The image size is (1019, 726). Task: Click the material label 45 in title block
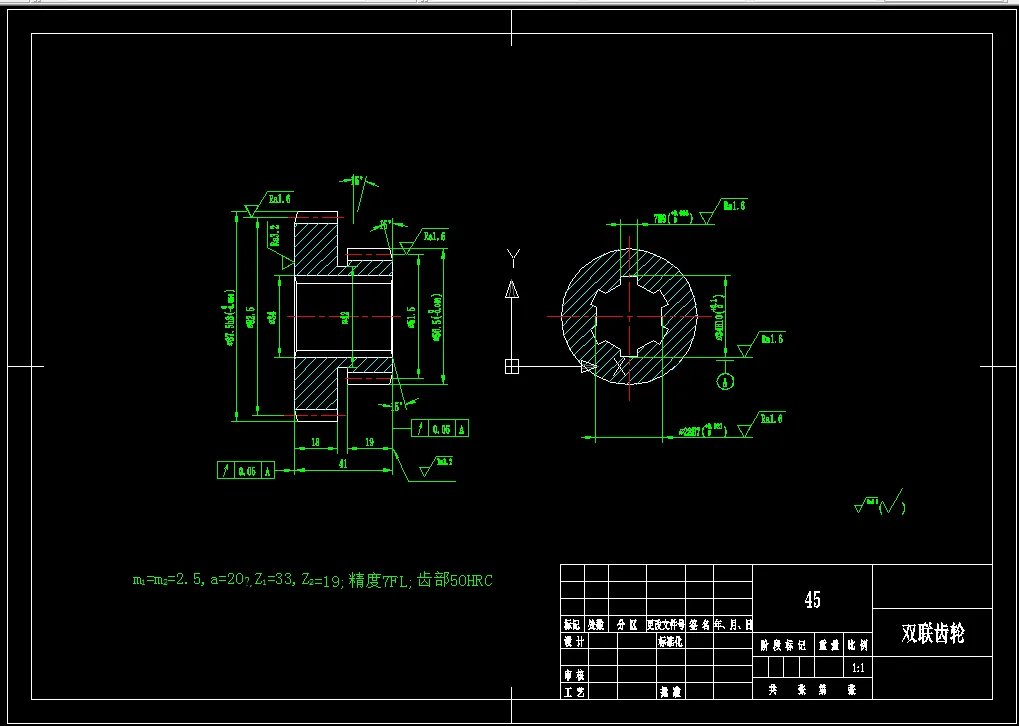point(815,599)
